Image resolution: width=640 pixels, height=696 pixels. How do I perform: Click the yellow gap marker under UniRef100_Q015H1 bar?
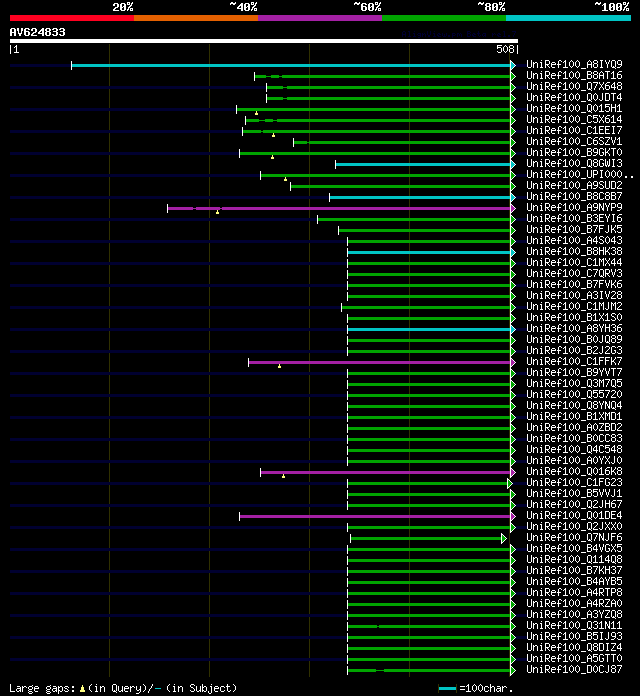pyautogui.click(x=257, y=113)
